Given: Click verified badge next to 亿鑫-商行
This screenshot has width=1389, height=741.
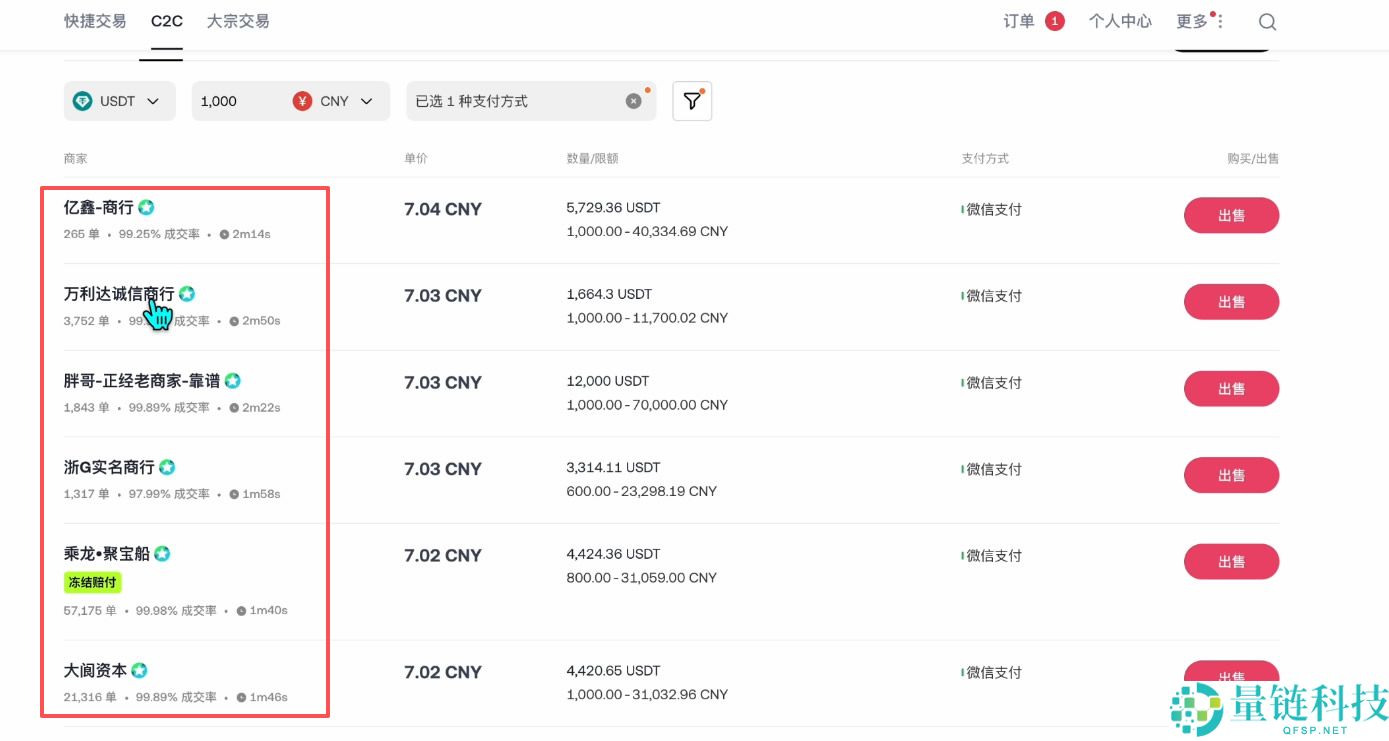Looking at the screenshot, I should [x=146, y=208].
